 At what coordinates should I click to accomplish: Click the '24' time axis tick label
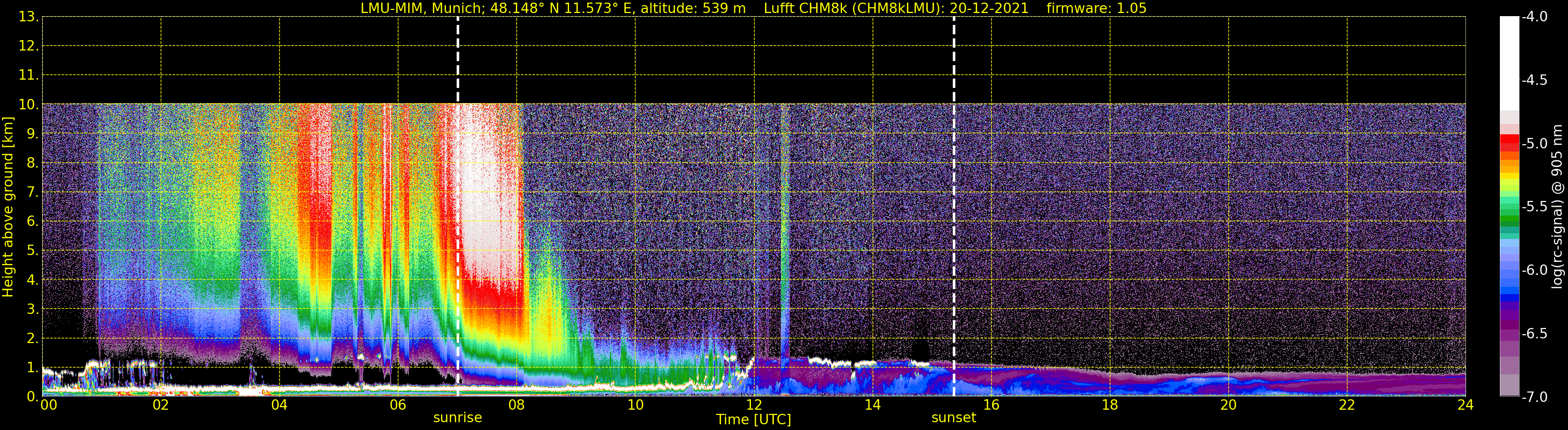click(1465, 405)
